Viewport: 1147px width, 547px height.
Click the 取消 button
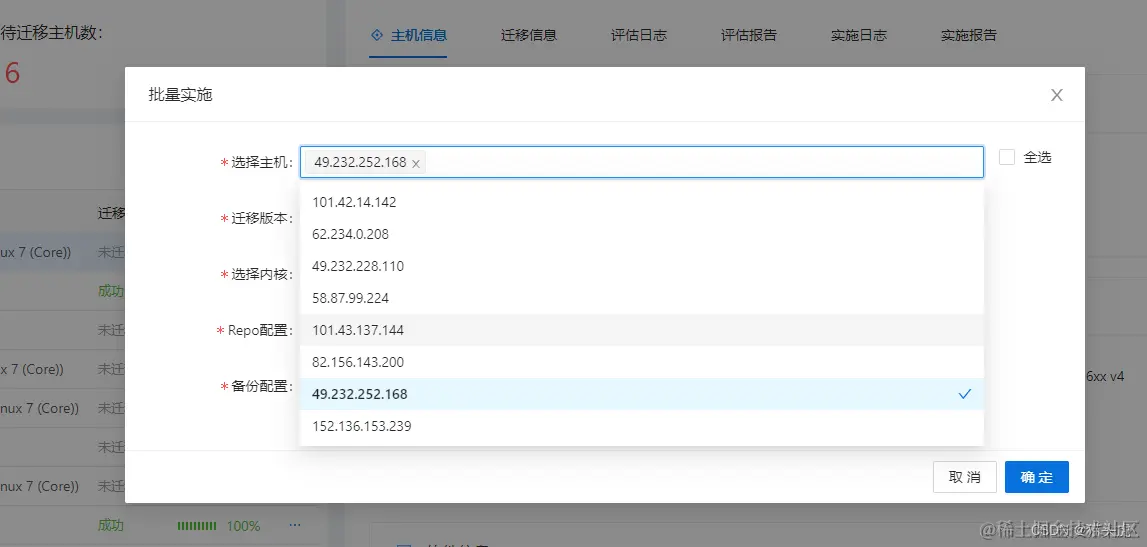(965, 477)
